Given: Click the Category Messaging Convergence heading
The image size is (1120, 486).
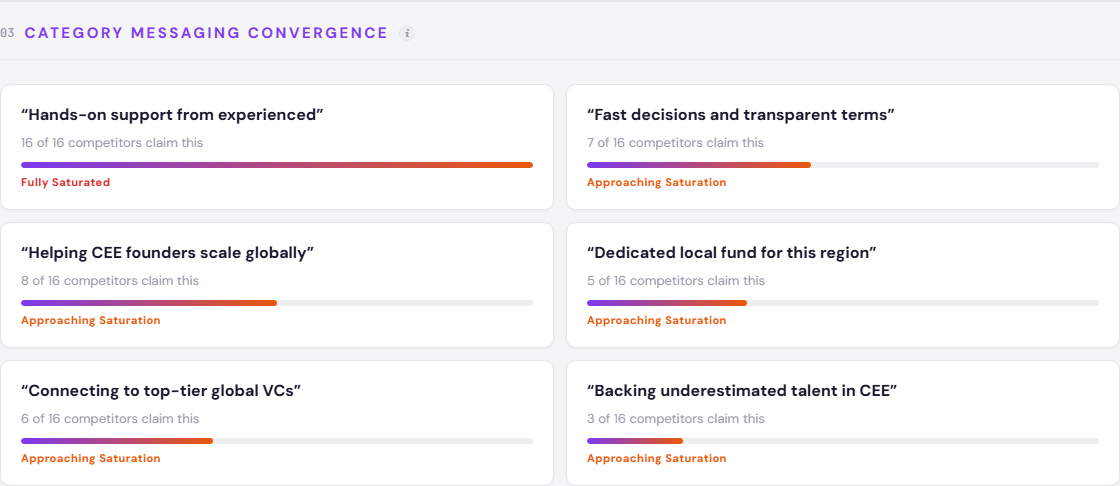Looking at the screenshot, I should pyautogui.click(x=206, y=33).
